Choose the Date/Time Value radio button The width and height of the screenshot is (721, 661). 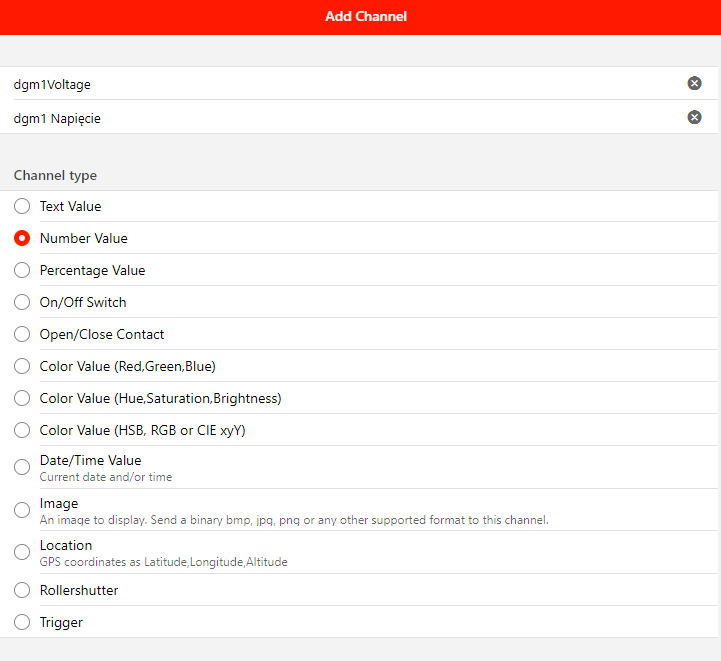click(22, 467)
